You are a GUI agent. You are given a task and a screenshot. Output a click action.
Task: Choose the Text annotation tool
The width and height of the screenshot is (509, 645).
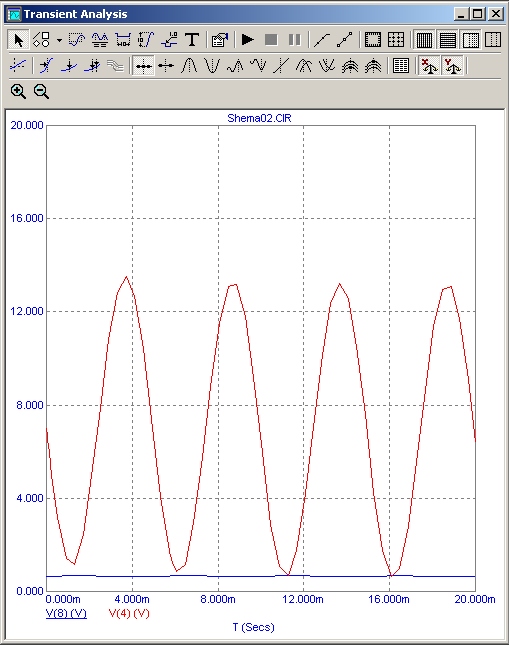pyautogui.click(x=192, y=40)
